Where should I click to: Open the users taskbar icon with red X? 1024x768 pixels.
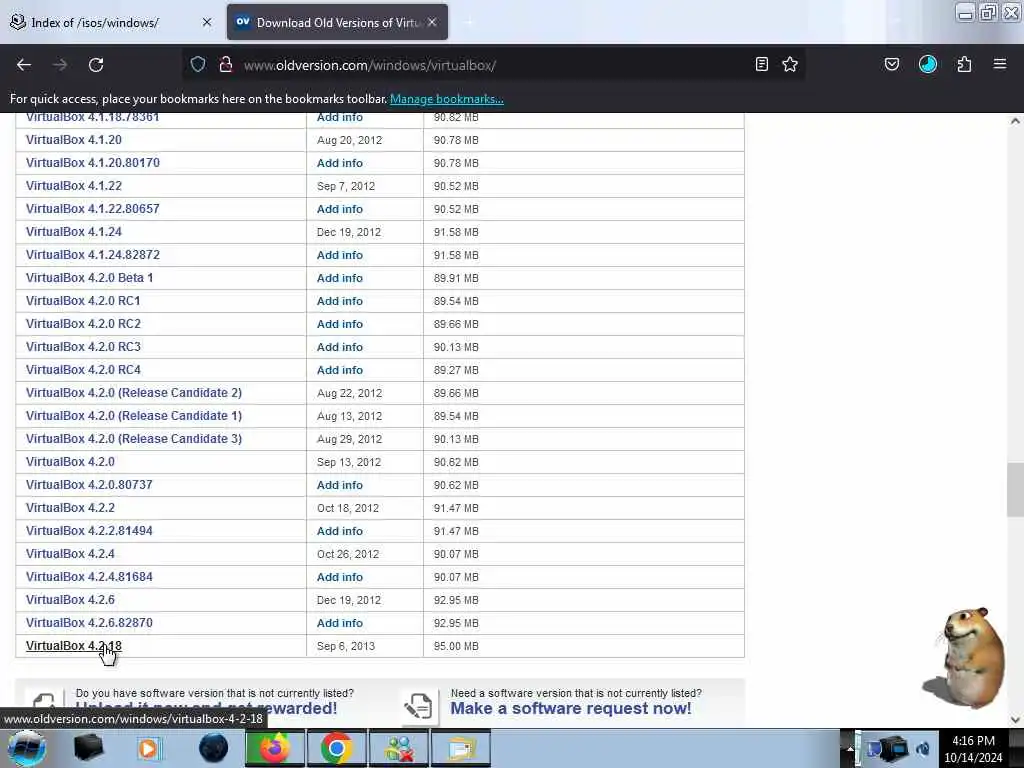tap(398, 748)
